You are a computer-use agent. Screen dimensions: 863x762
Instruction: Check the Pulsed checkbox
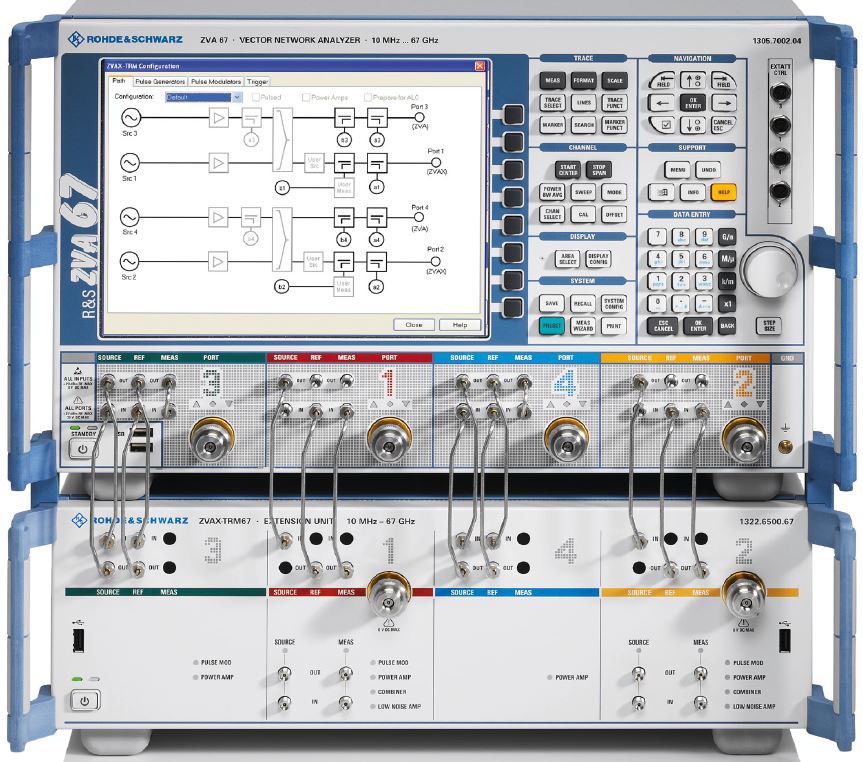pos(255,97)
